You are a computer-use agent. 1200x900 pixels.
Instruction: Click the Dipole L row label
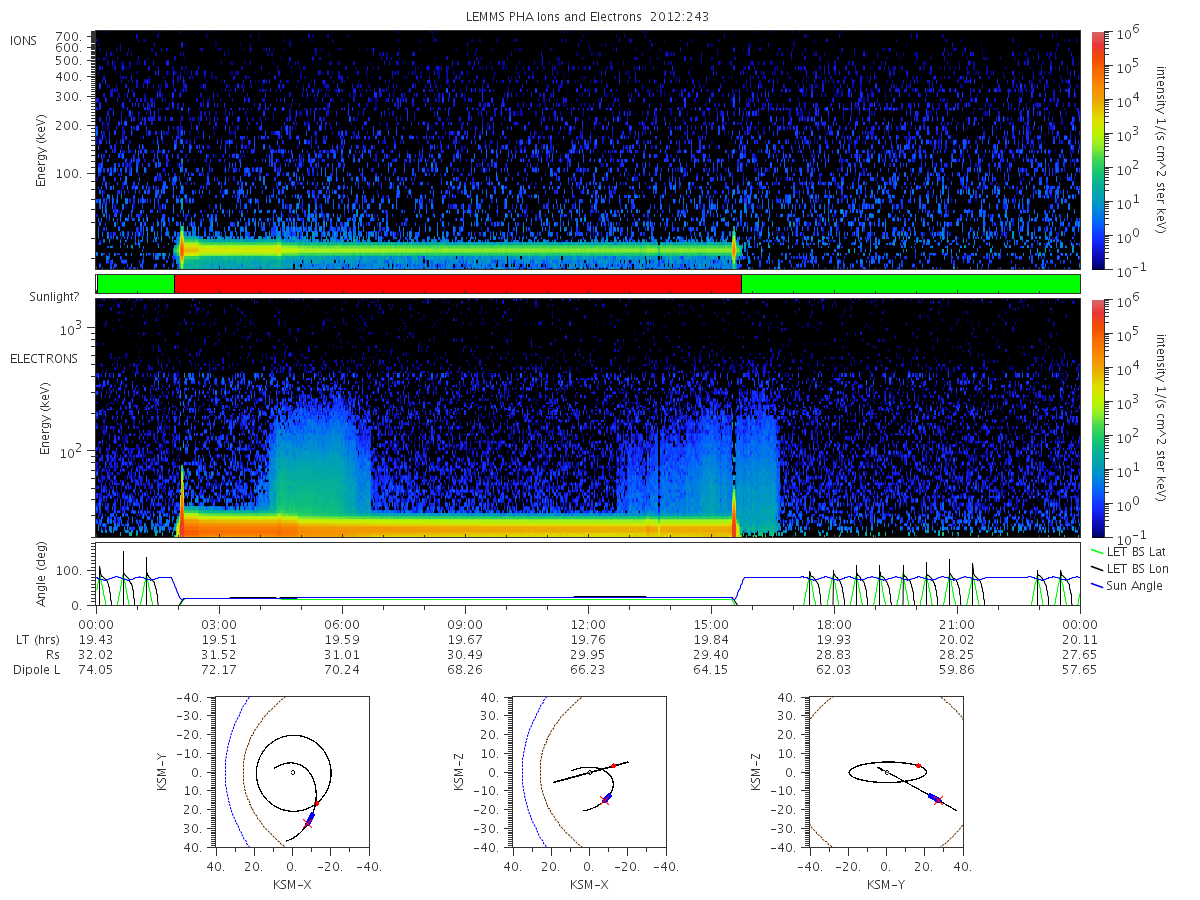[x=36, y=670]
